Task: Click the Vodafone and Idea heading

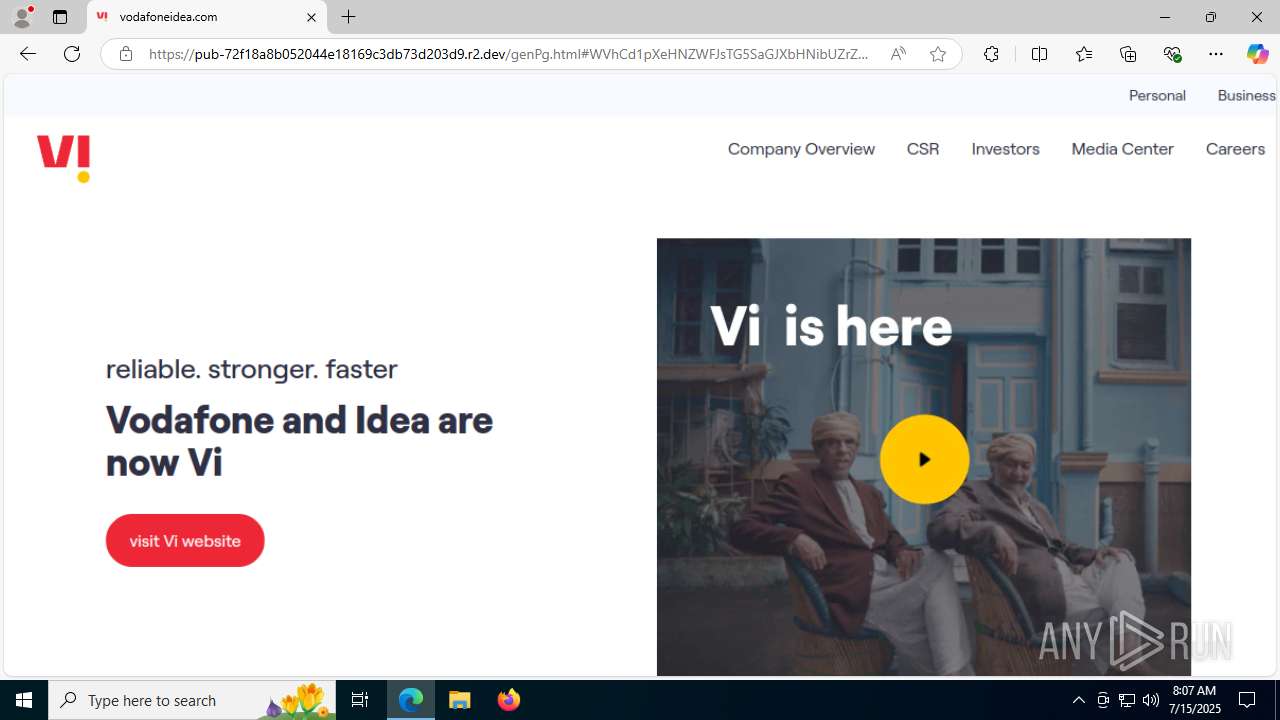Action: pos(299,441)
